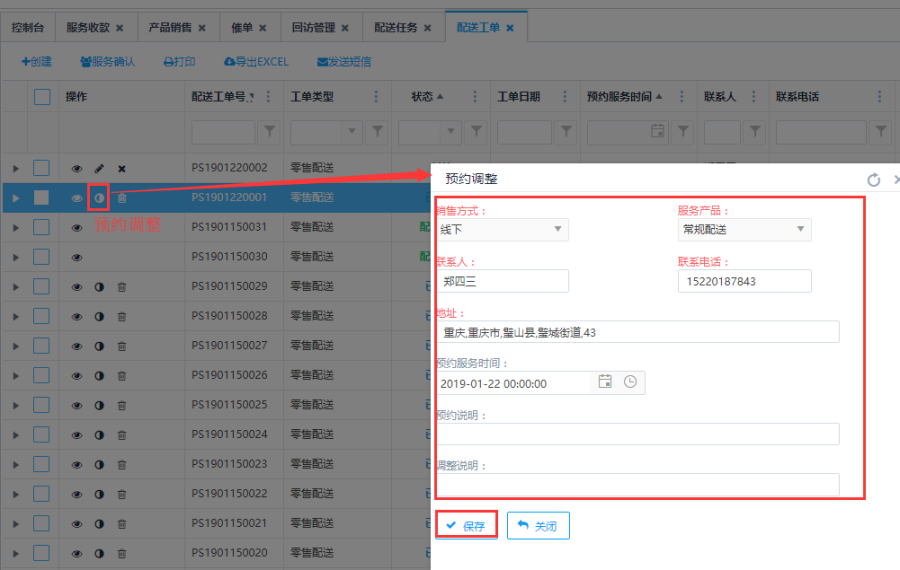900x570 pixels.
Task: Tick the checkbox for row PS1901150030
Action: 42,257
